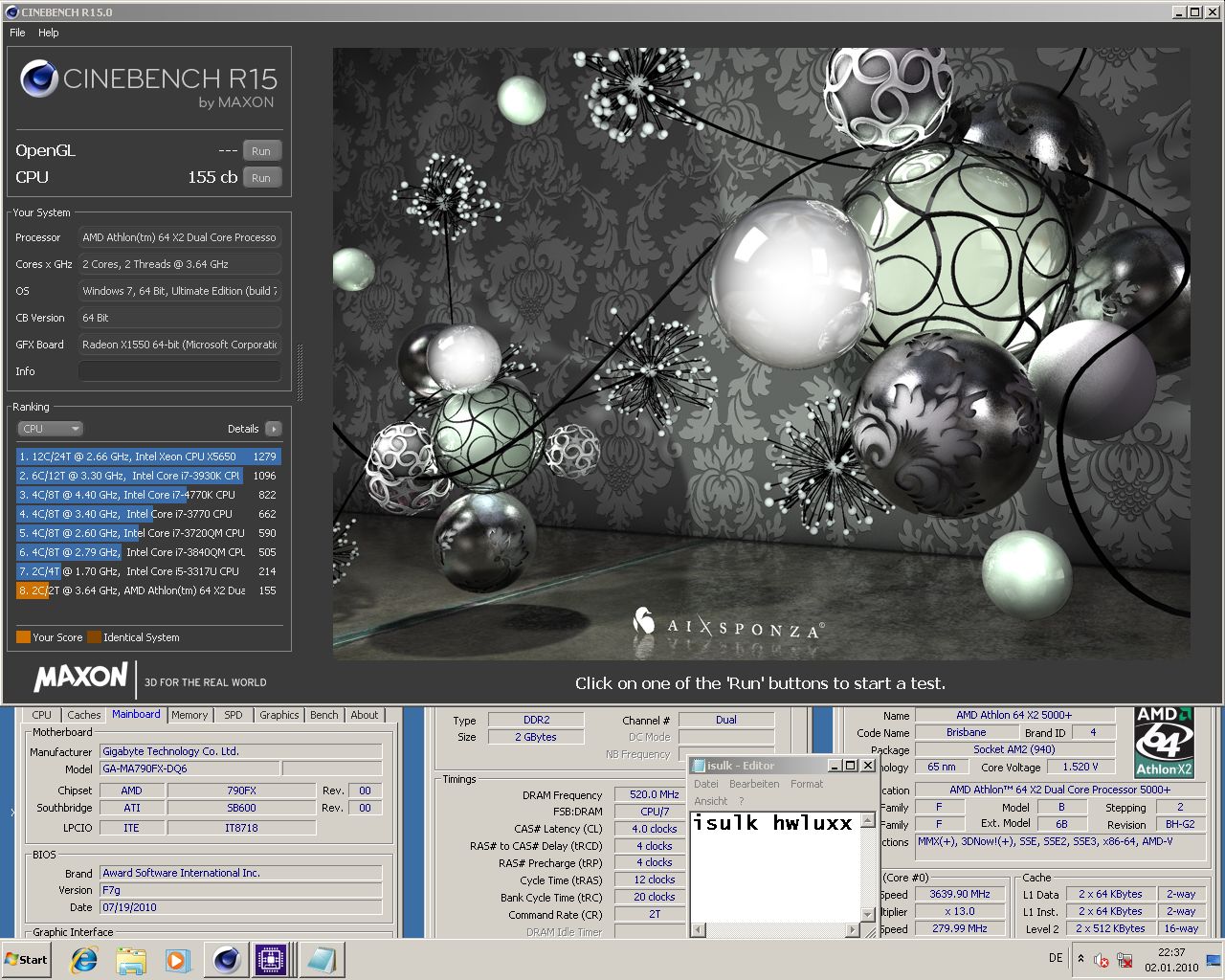
Task: Open the Format menu in Editor
Action: click(x=807, y=784)
